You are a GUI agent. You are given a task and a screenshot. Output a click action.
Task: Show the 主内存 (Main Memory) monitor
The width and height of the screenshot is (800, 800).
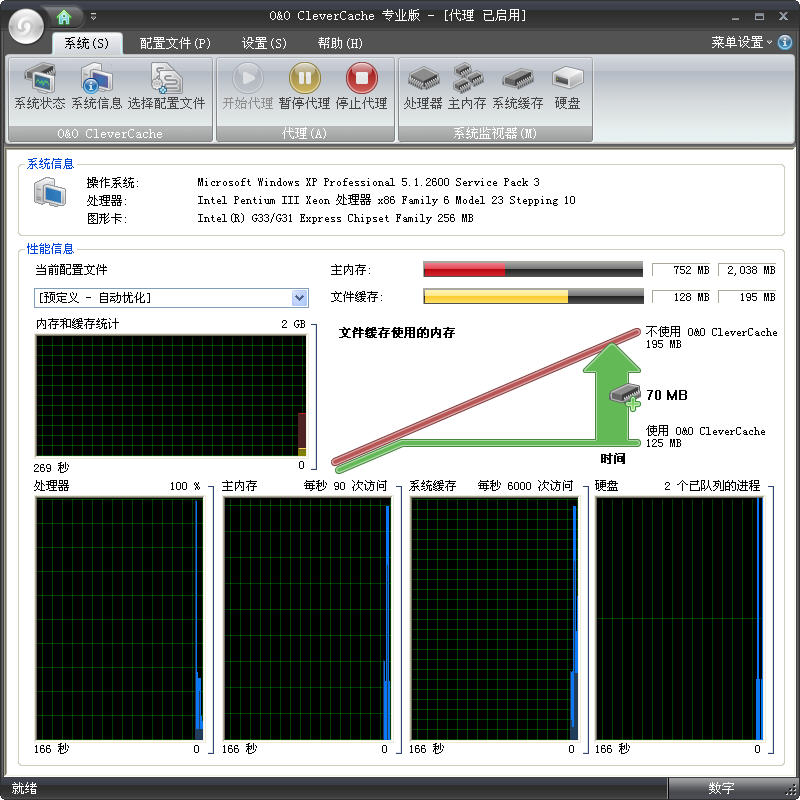[467, 87]
